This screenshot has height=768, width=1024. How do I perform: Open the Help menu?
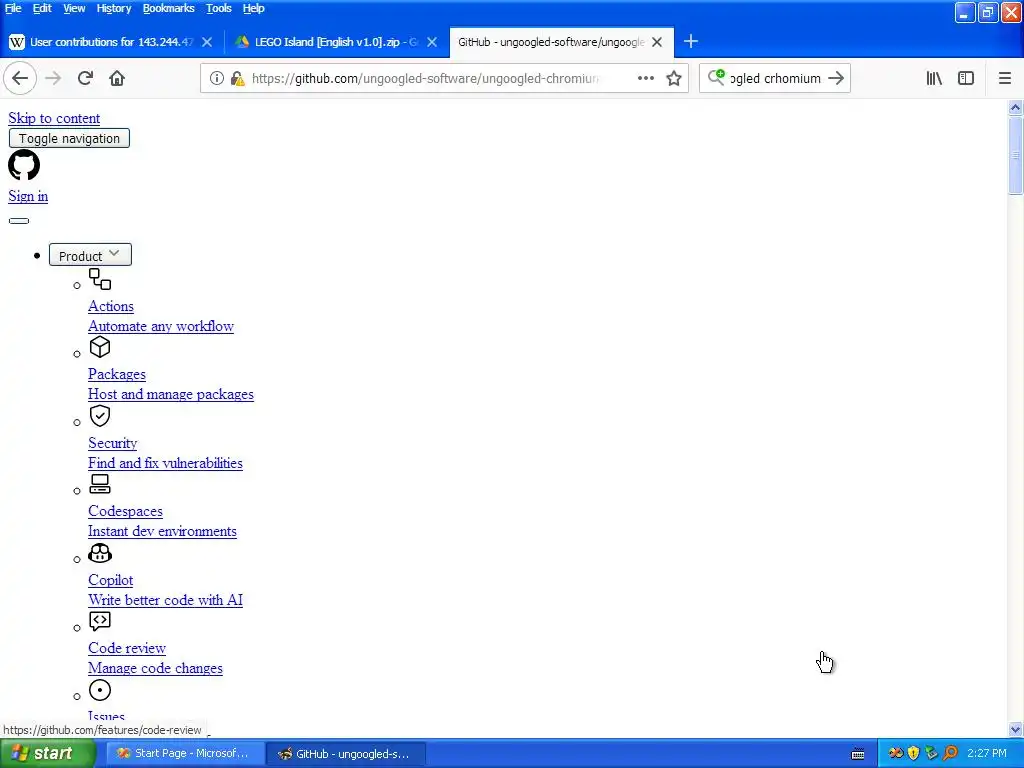pos(253,8)
